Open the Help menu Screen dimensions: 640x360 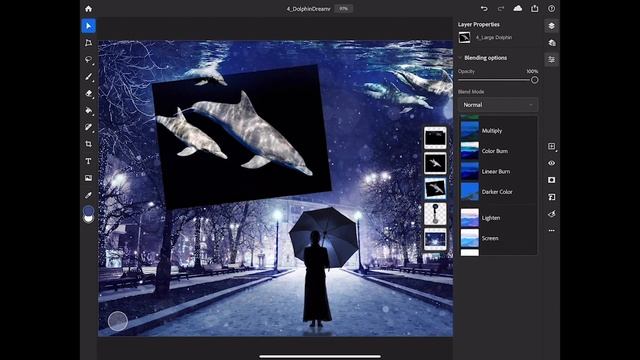[551, 9]
